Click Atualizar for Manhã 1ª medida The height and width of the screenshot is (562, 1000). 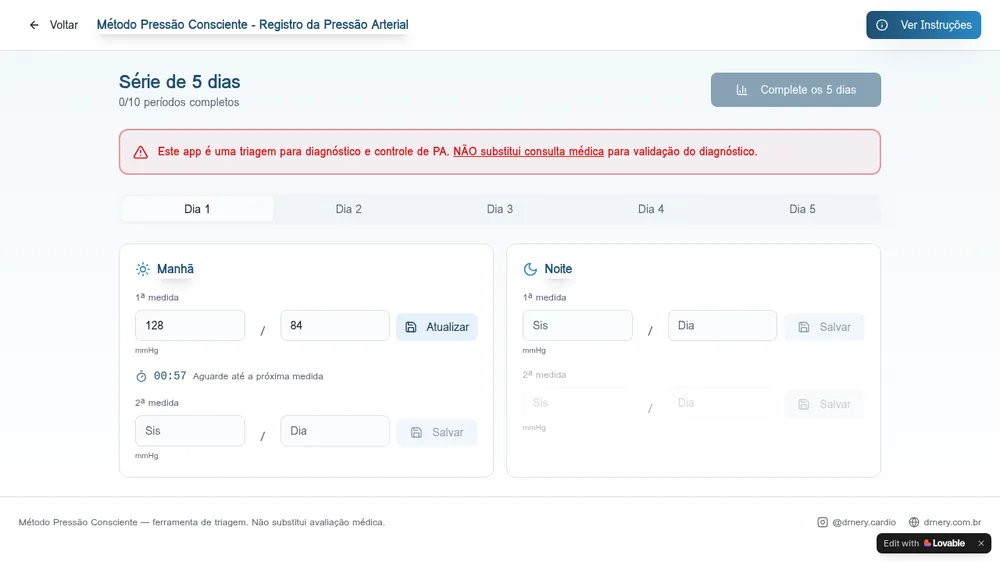tap(437, 327)
